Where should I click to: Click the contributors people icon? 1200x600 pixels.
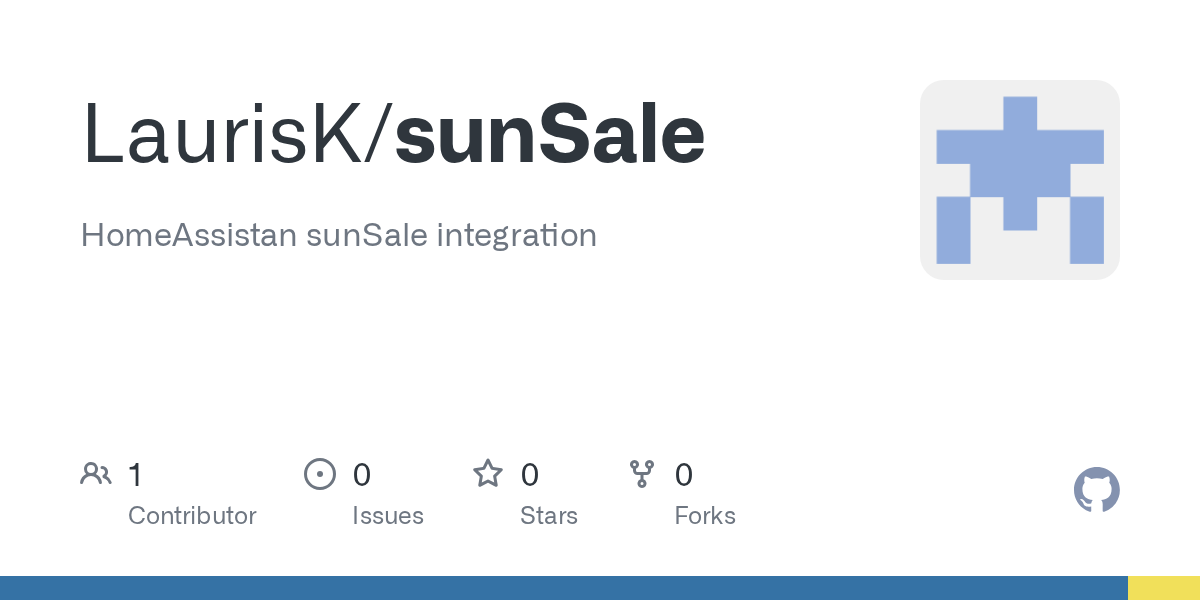point(95,474)
